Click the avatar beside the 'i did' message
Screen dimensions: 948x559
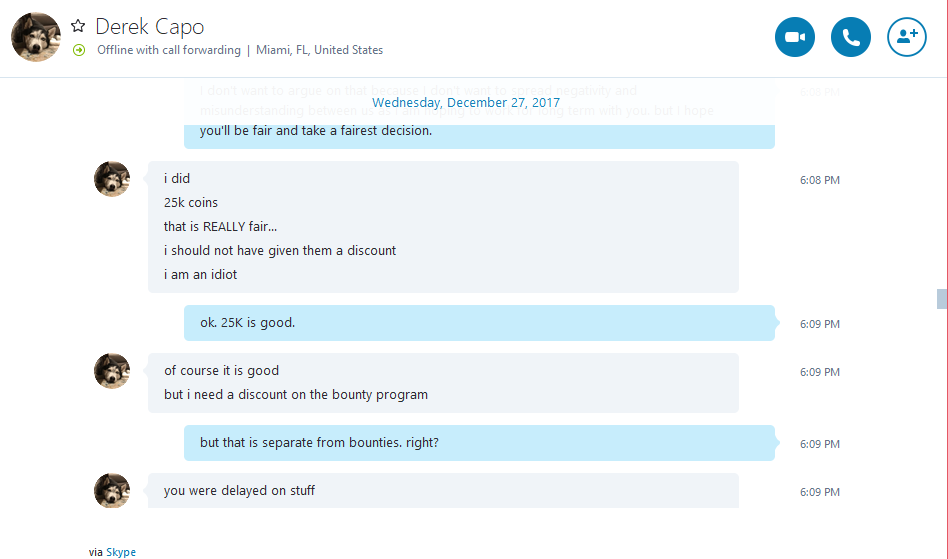112,179
